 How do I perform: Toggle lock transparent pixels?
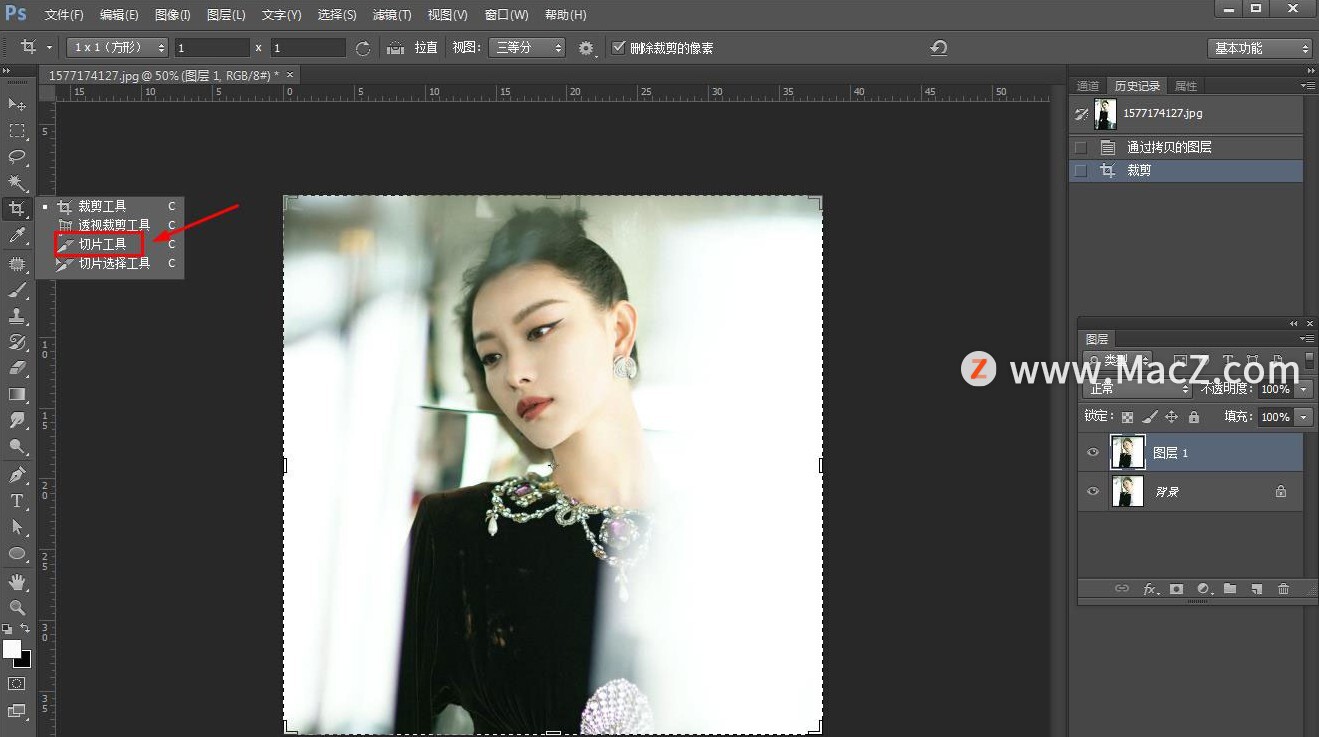1128,417
